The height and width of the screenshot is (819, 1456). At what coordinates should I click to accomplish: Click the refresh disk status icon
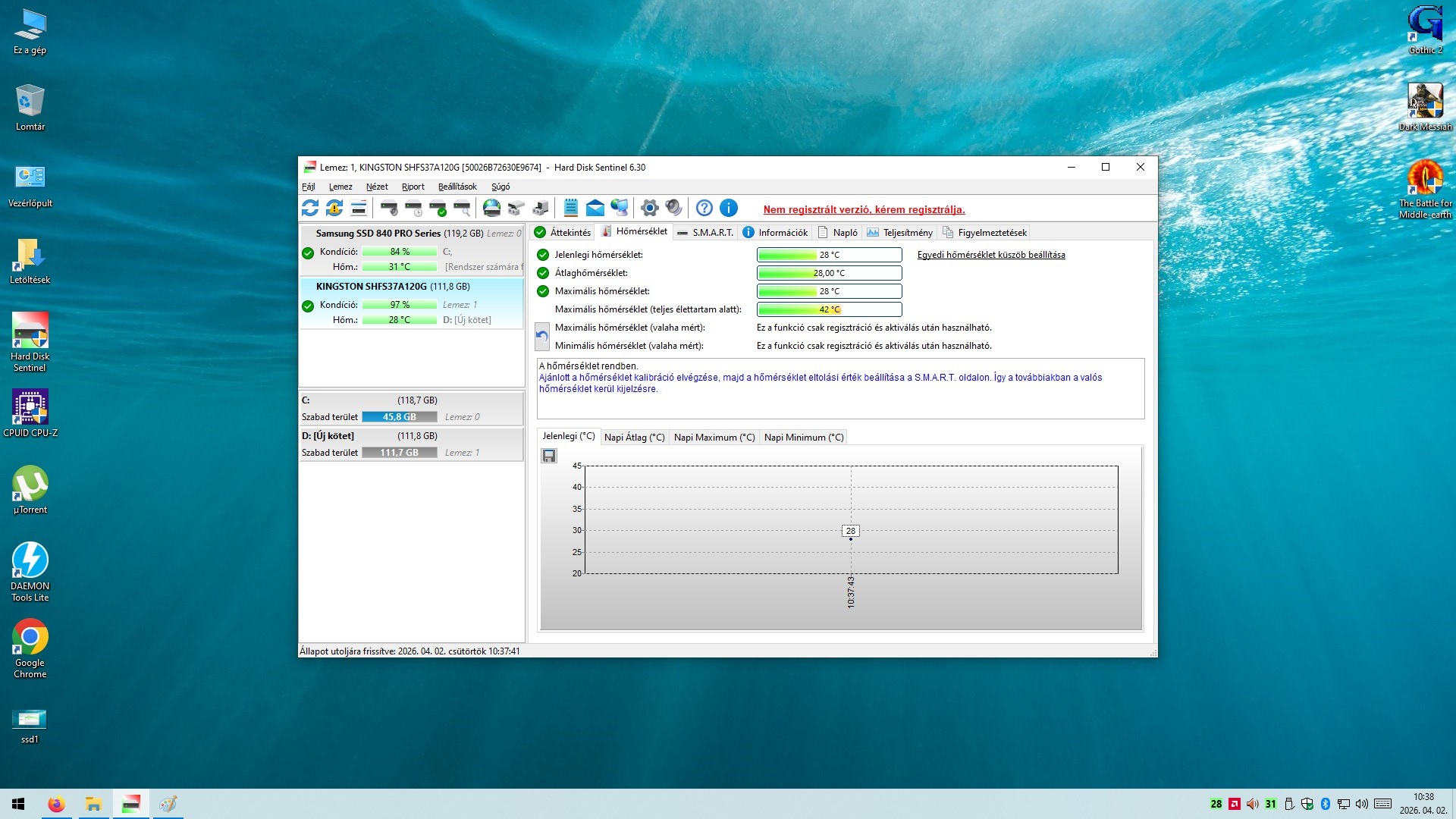(310, 208)
